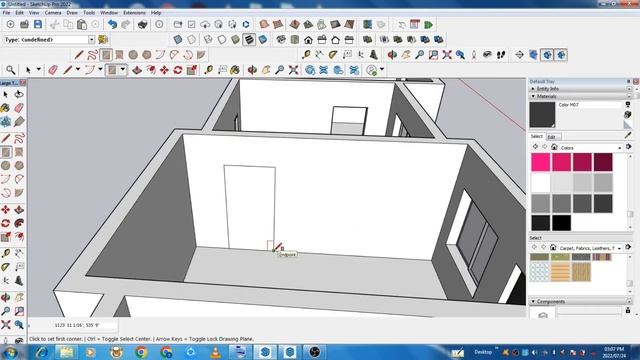
Task: Pick the white color swatch
Action: 541,182
